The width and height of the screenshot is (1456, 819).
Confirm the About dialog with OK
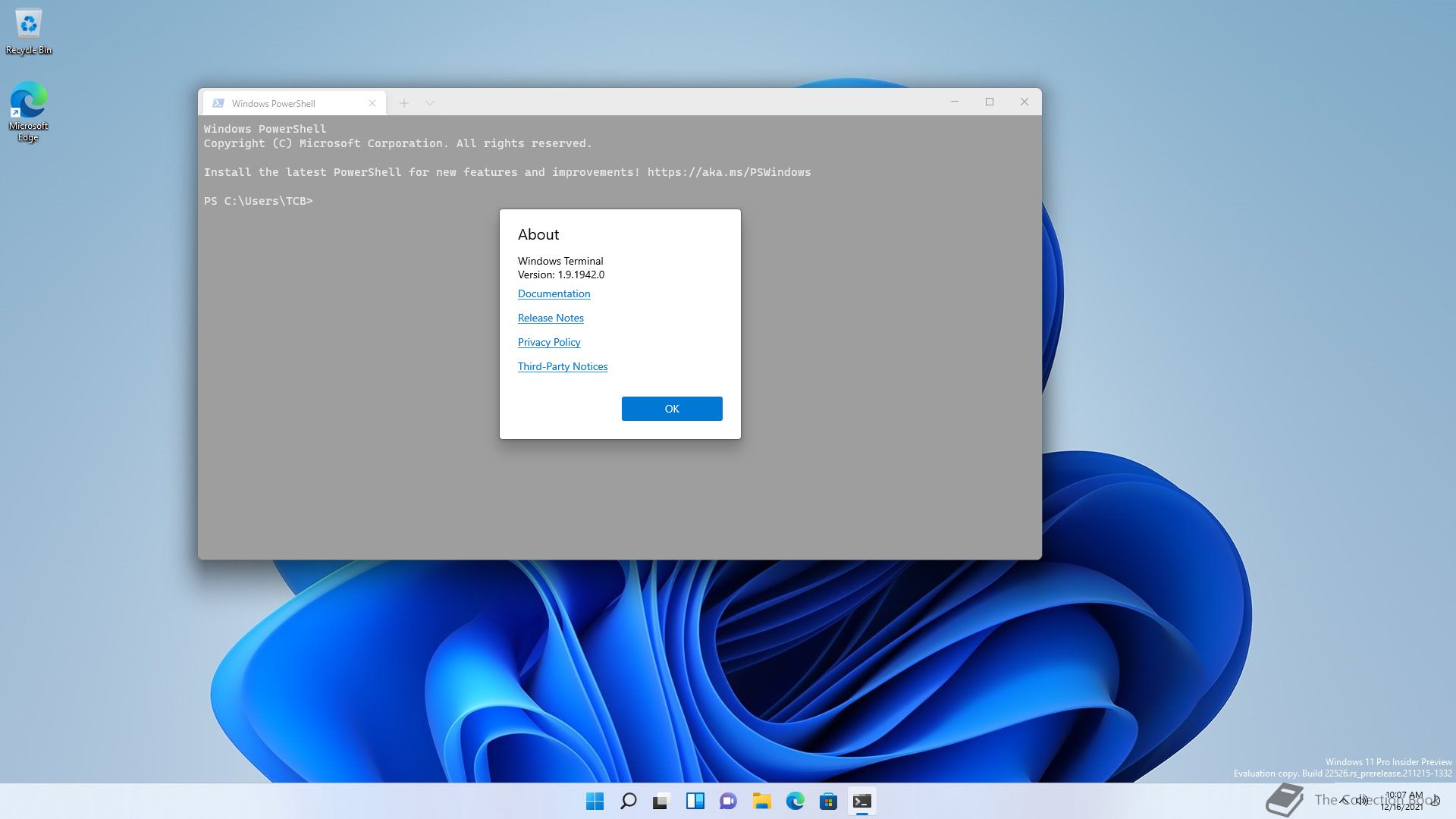[672, 409]
